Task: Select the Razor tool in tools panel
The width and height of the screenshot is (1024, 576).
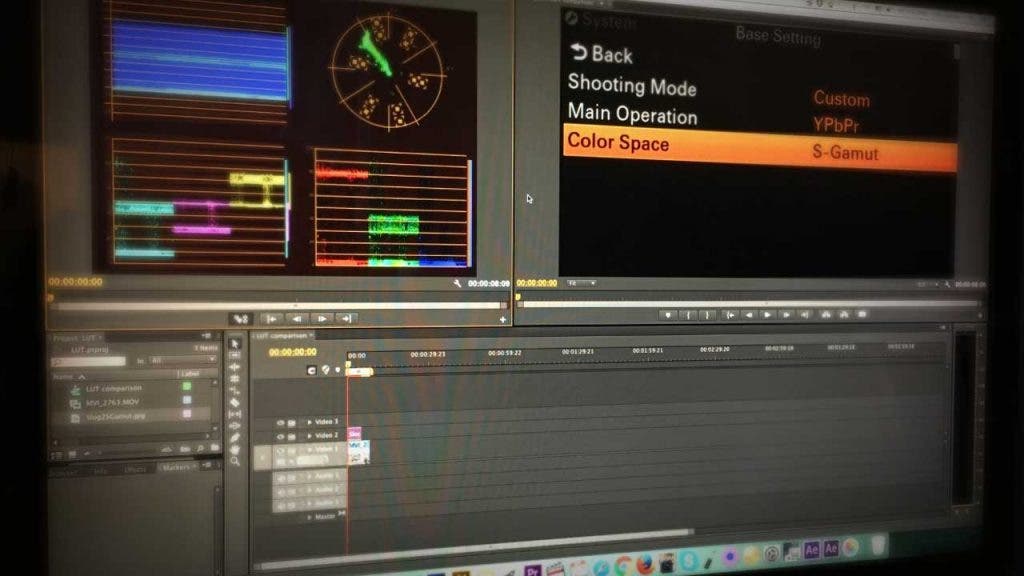Action: (235, 402)
